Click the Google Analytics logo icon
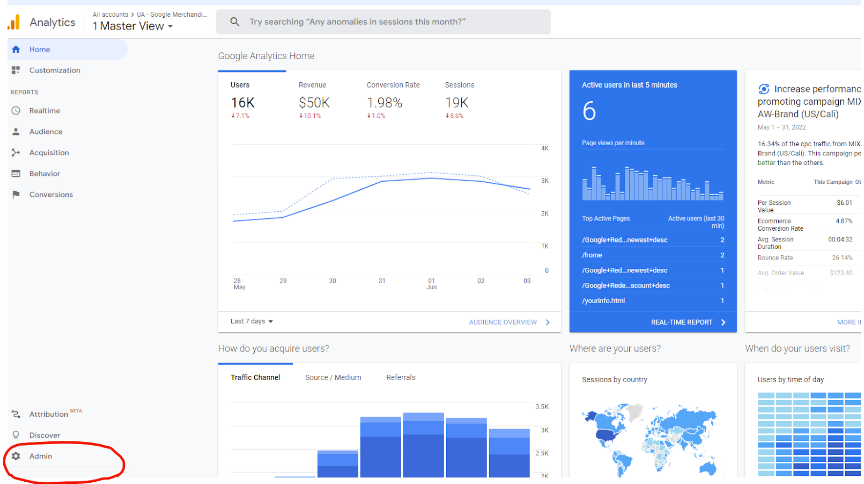Viewport: 864px width, 484px height. pos(14,22)
